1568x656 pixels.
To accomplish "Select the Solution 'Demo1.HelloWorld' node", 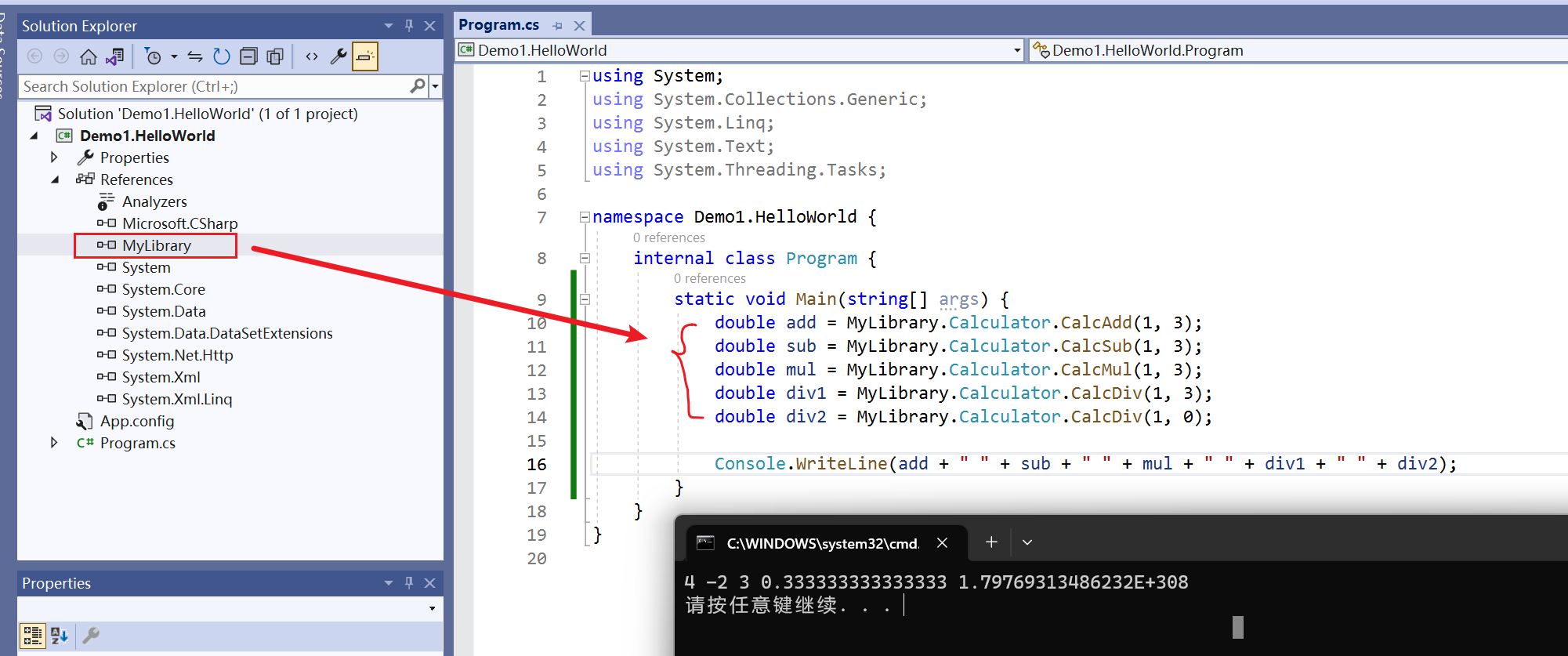I will pos(208,114).
